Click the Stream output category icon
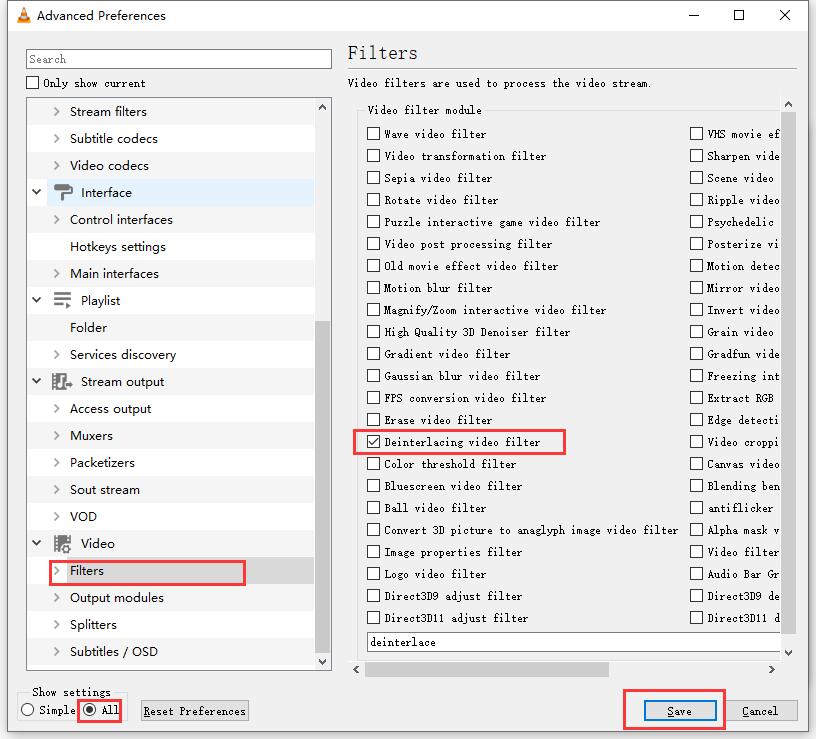This screenshot has height=739, width=816. tap(63, 382)
